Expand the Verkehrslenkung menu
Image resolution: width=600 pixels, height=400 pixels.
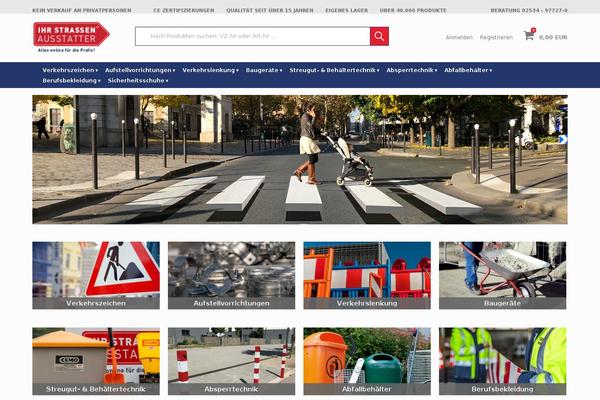pyautogui.click(x=210, y=70)
